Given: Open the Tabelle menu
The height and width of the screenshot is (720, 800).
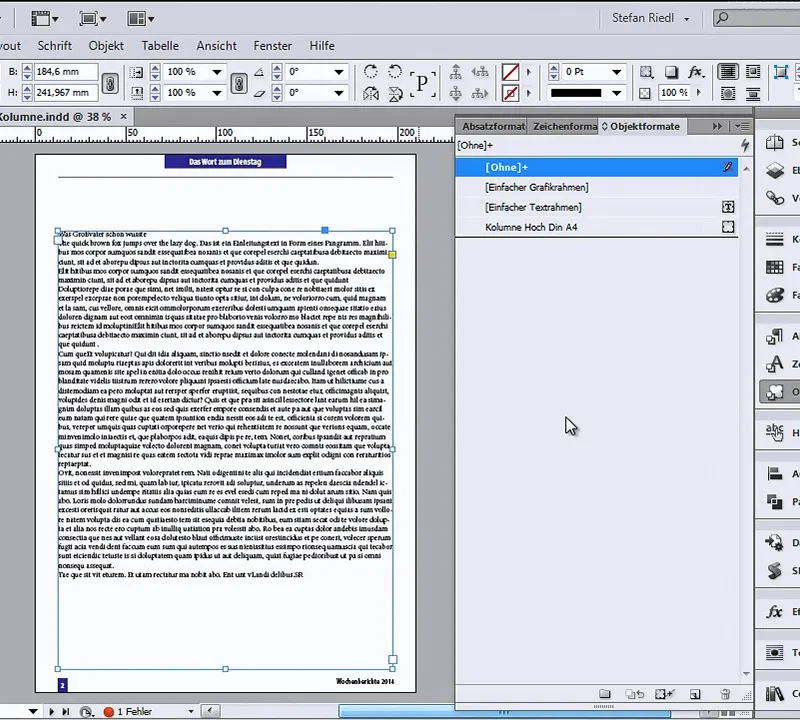Looking at the screenshot, I should point(160,46).
